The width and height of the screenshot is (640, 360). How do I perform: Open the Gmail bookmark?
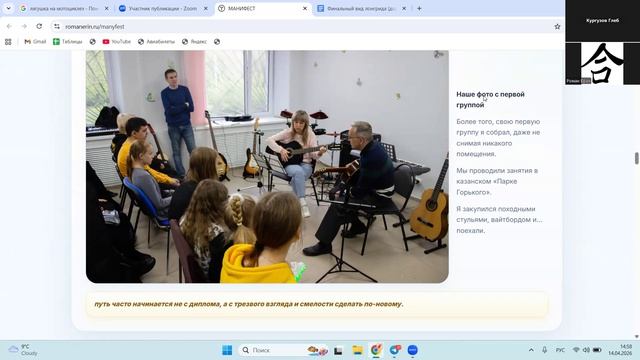coord(35,42)
